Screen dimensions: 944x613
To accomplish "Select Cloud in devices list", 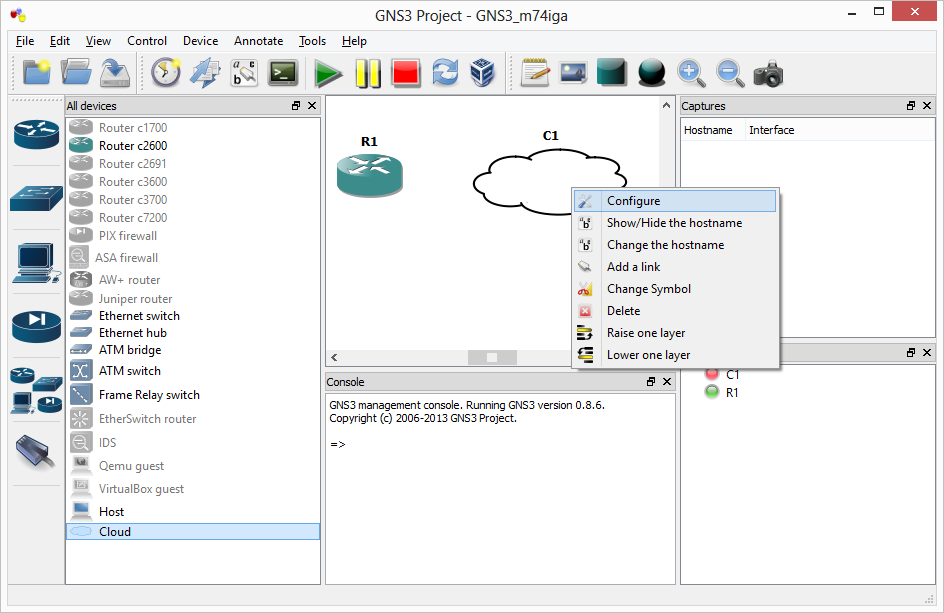I will (x=193, y=532).
